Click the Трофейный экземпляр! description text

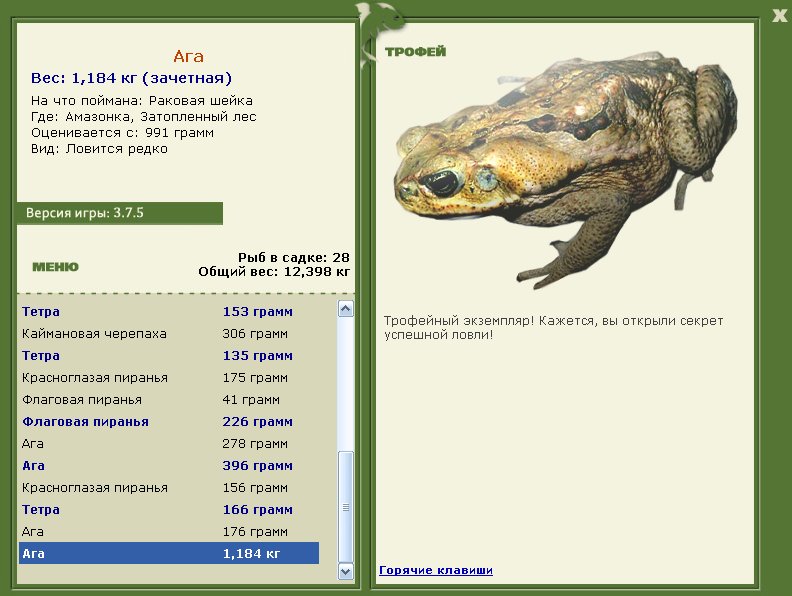554,327
